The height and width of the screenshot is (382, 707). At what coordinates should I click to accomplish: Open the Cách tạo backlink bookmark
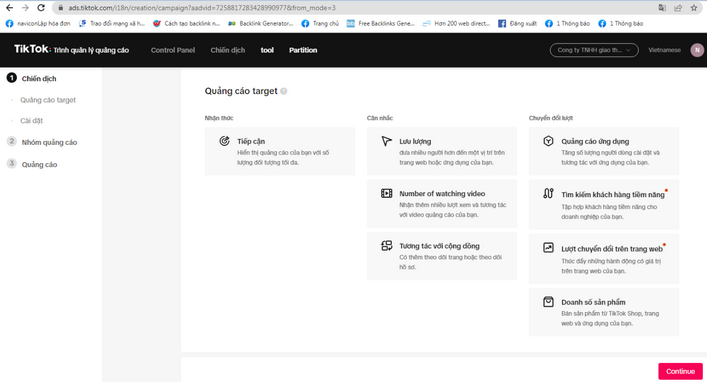click(x=186, y=23)
